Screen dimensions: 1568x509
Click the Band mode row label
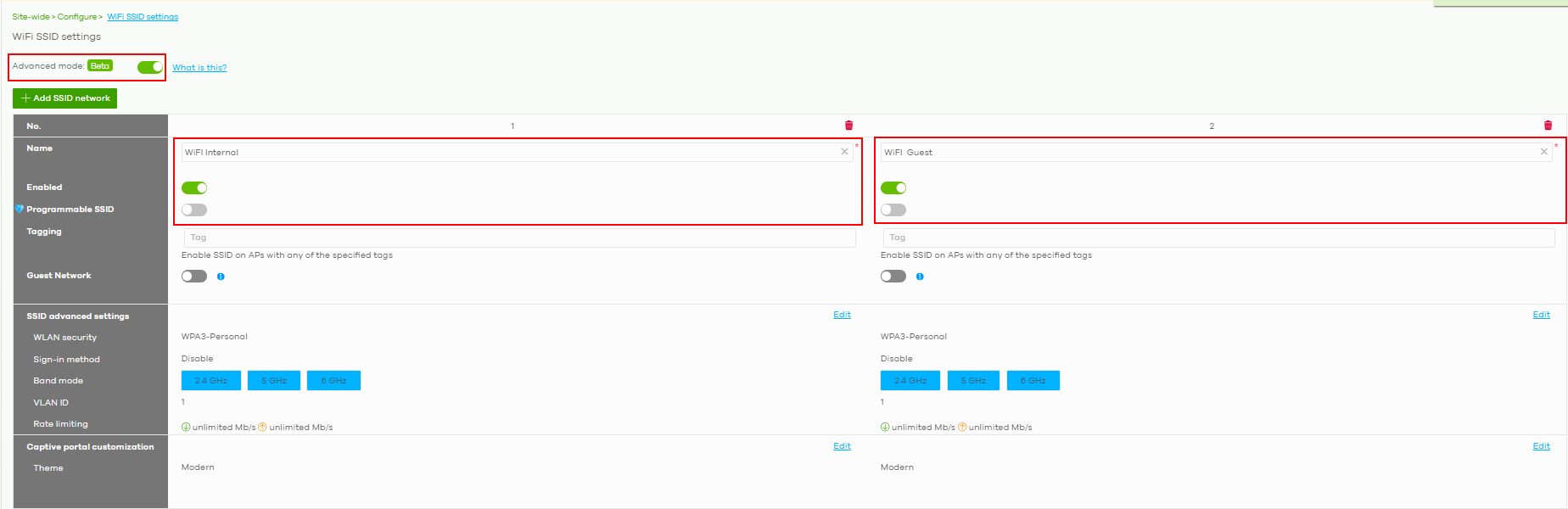point(58,381)
